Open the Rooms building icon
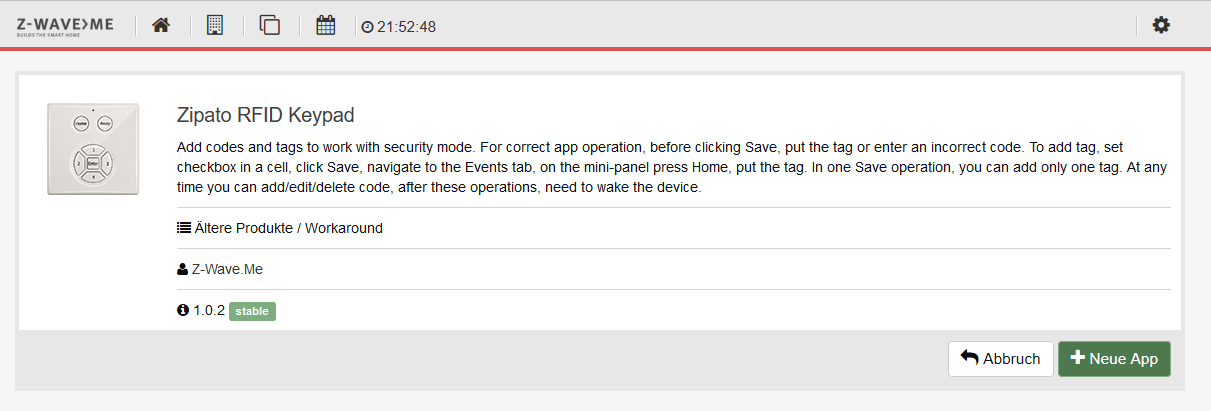This screenshot has width=1211, height=411. tap(215, 25)
